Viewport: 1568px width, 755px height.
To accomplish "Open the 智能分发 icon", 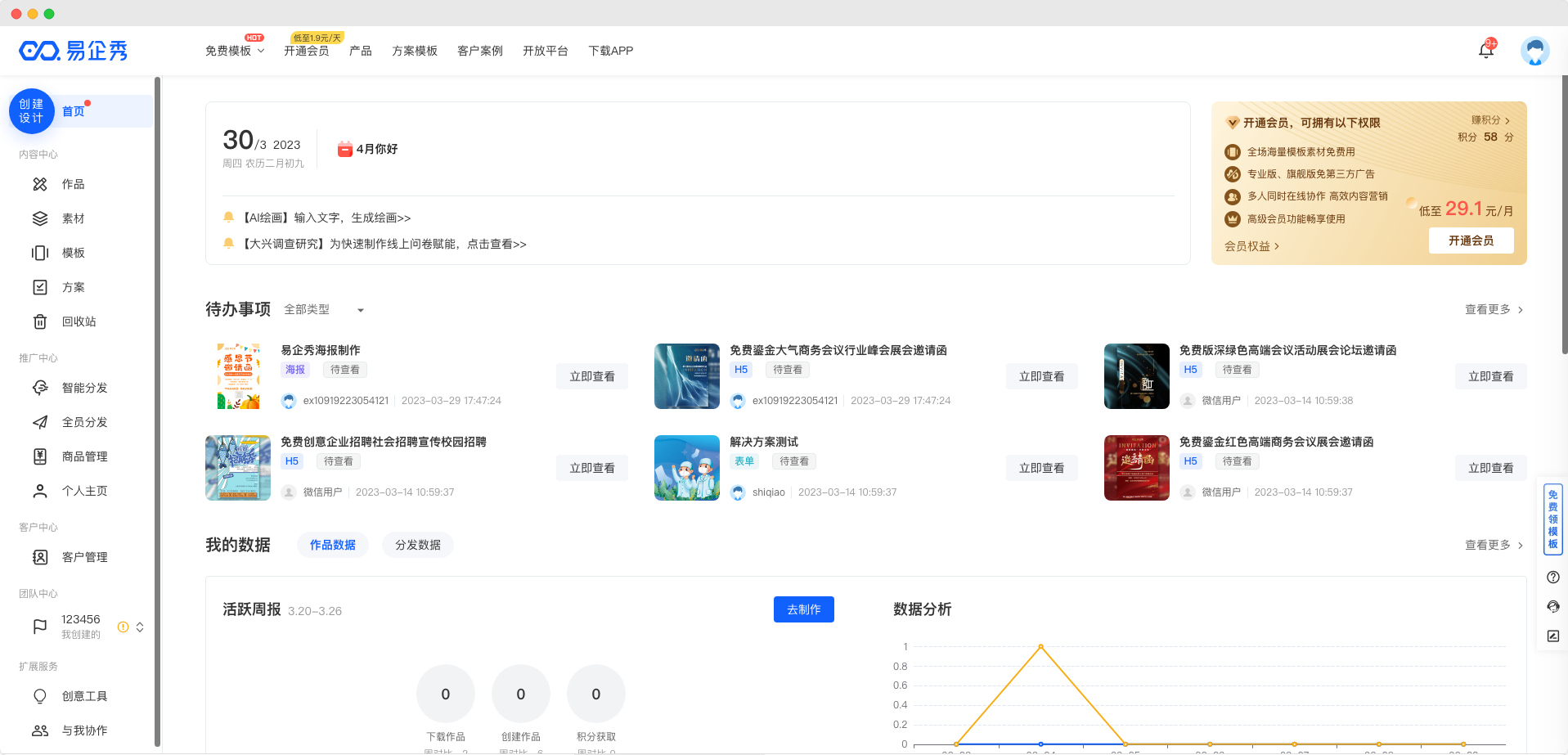I will tap(40, 389).
